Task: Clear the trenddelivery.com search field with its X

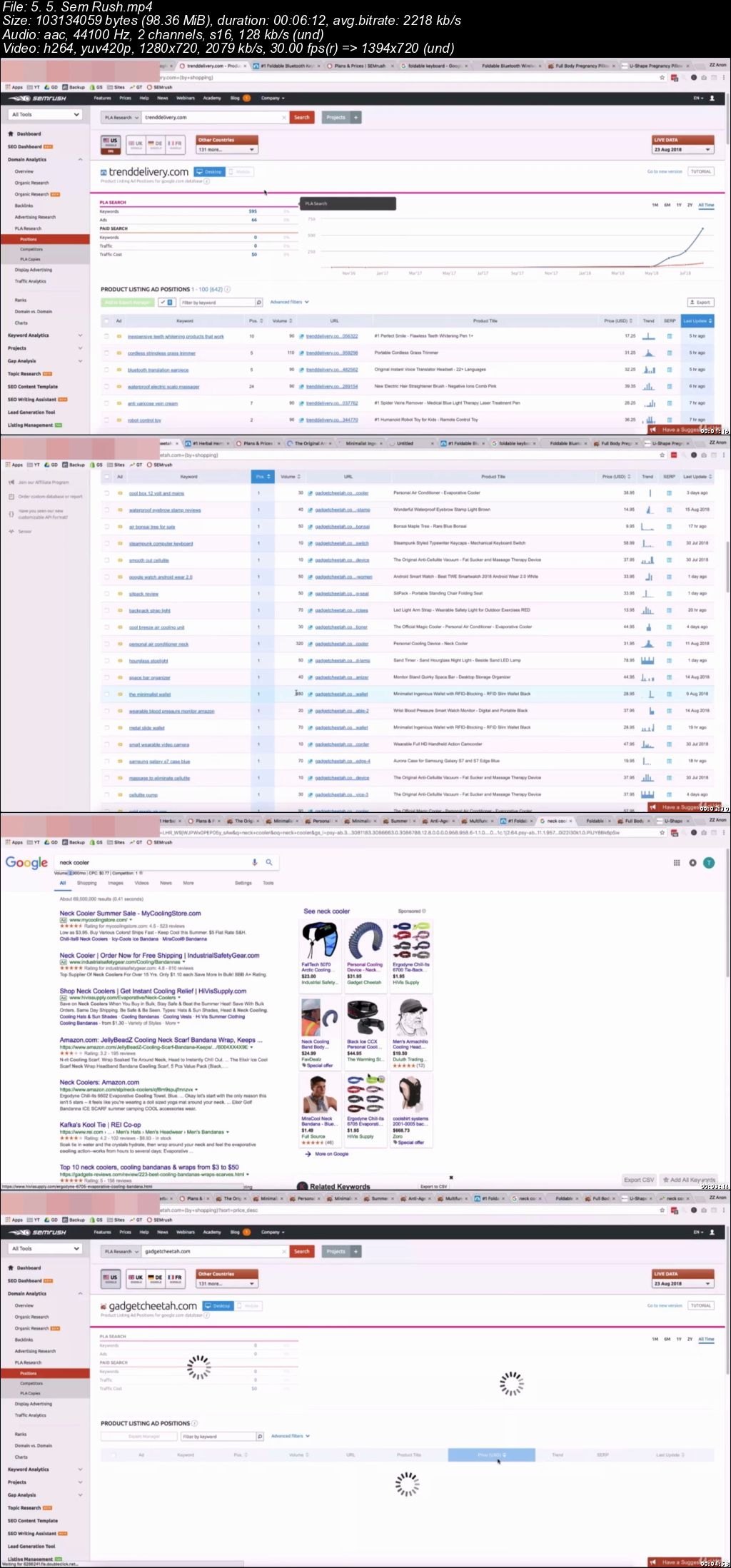Action: click(283, 117)
